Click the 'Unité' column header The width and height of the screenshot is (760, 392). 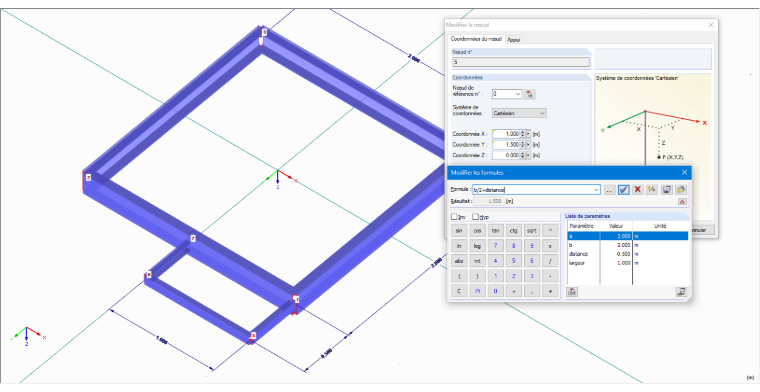tap(660, 226)
